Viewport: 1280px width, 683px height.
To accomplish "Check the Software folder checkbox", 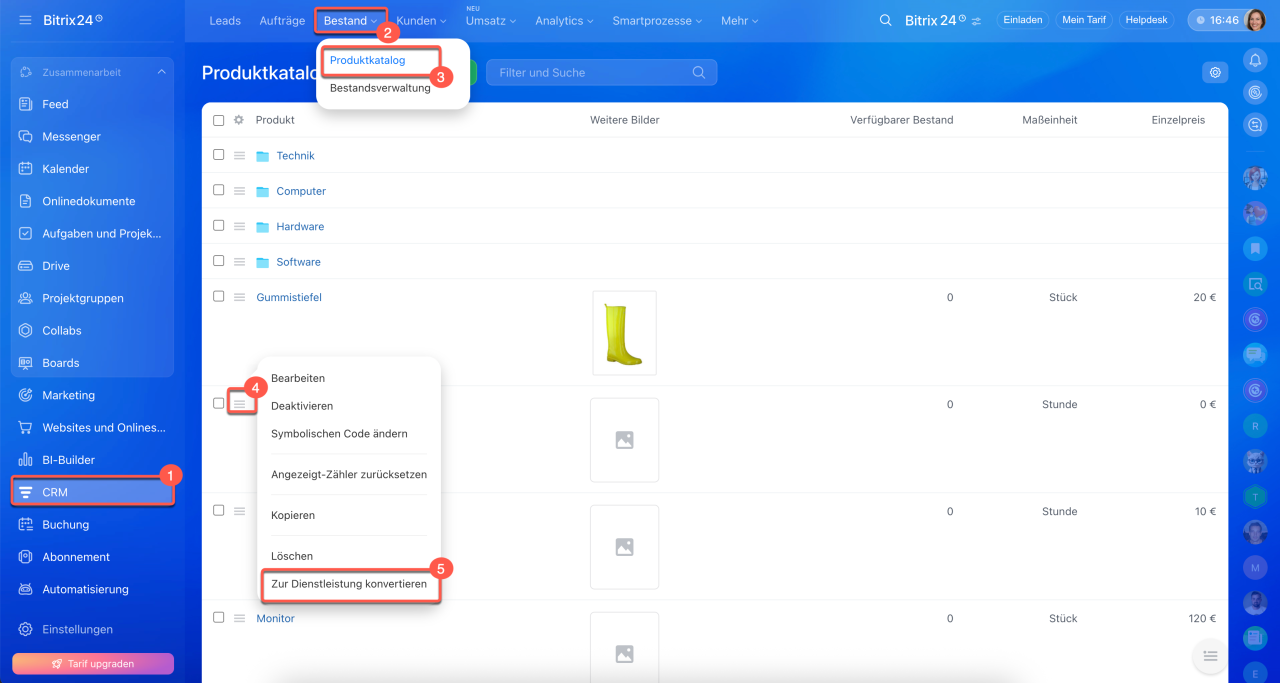I will click(x=219, y=261).
